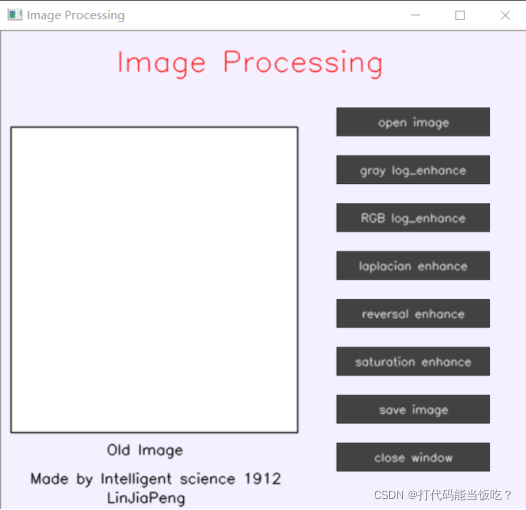Click the 'Old Image' caption
Image resolution: width=526 pixels, height=510 pixels.
pyautogui.click(x=145, y=450)
